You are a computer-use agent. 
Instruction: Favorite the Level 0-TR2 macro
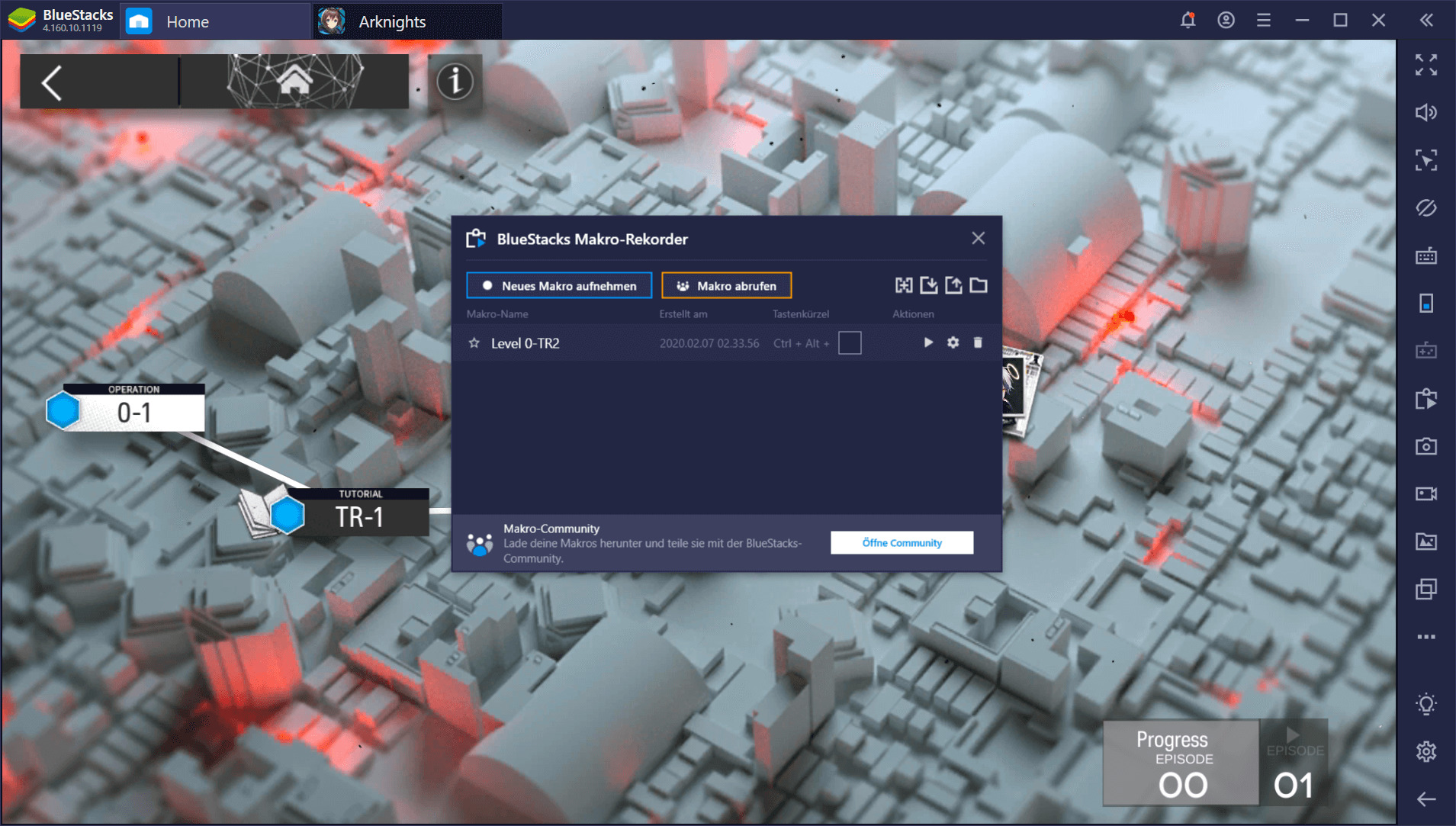(x=474, y=343)
